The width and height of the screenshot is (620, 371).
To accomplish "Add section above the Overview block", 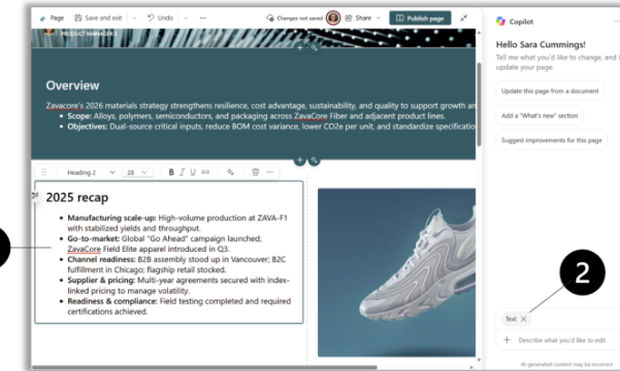I will coord(300,48).
